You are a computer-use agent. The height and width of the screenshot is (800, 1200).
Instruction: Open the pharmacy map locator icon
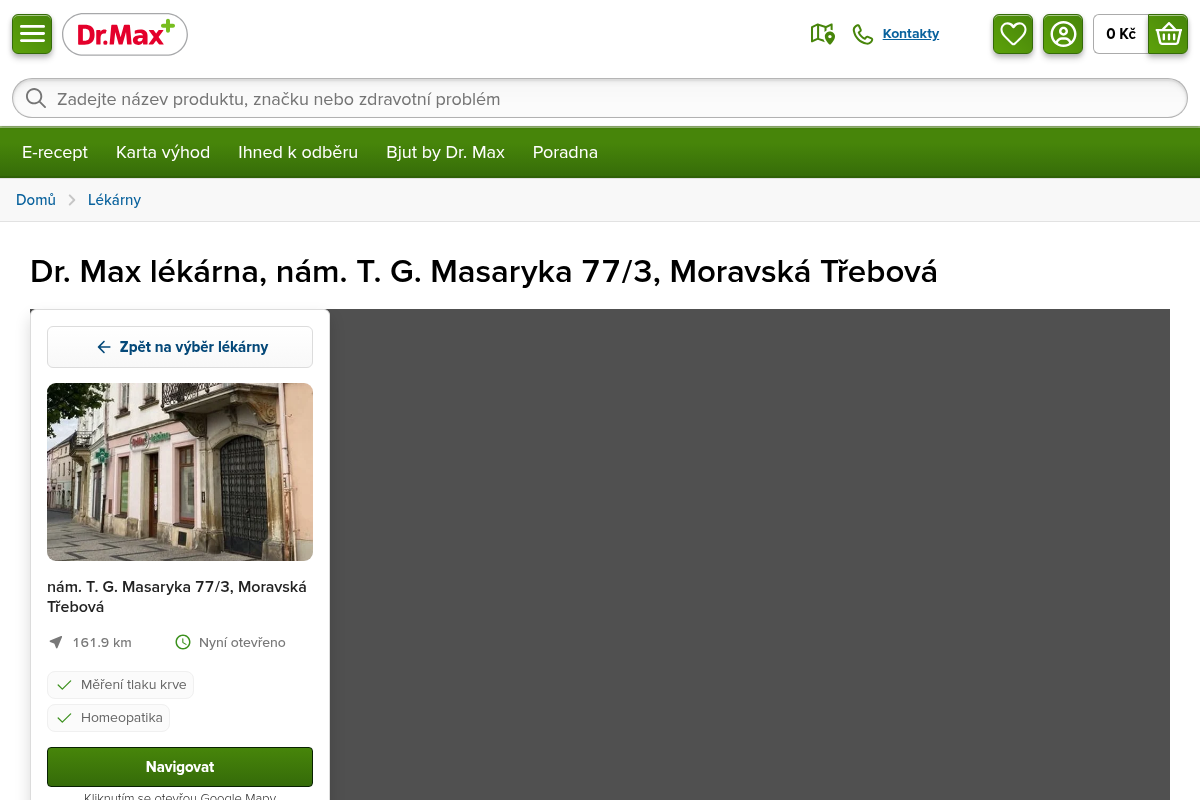click(822, 34)
